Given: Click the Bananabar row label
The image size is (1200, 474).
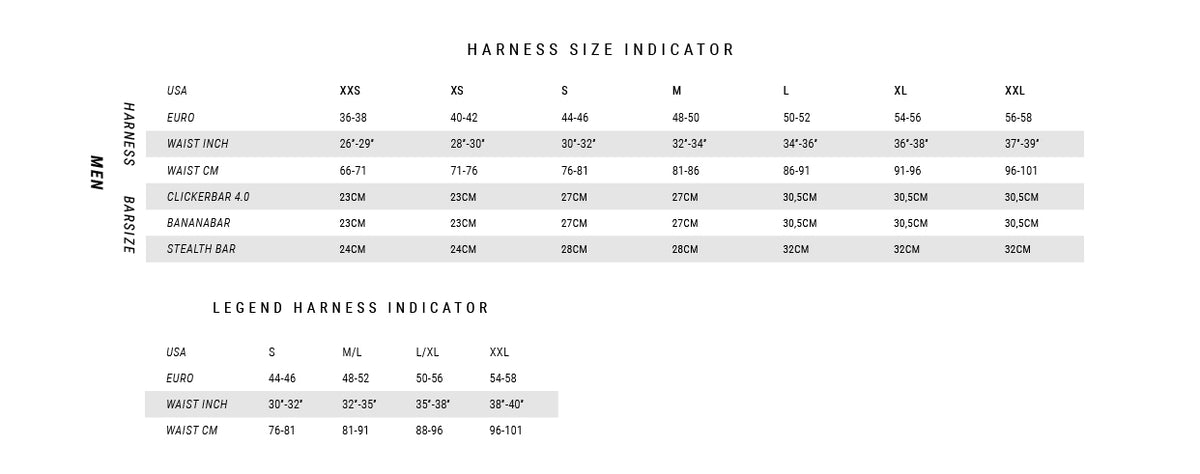Looking at the screenshot, I should [199, 223].
